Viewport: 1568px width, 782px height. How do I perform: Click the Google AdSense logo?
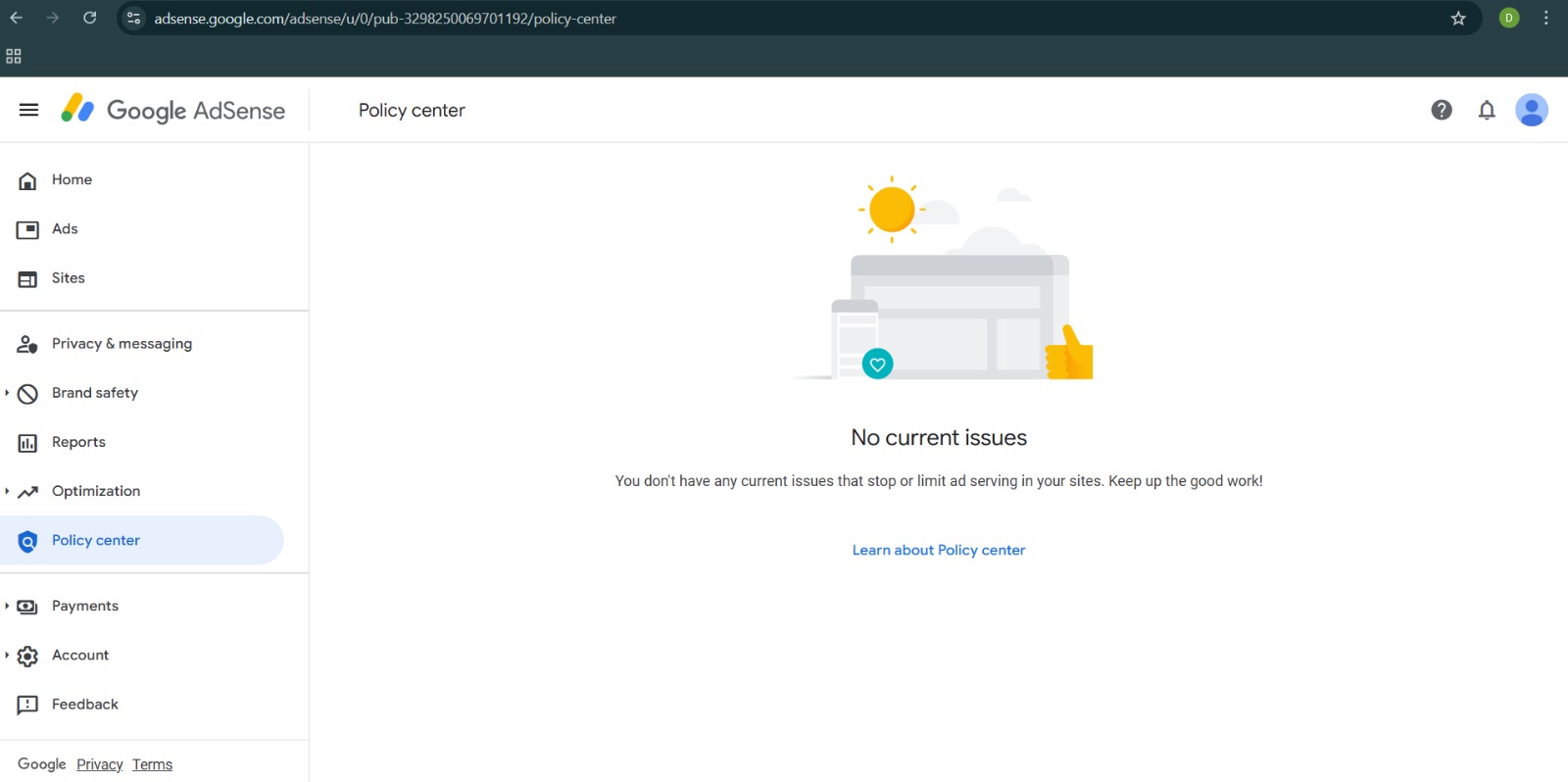point(173,110)
